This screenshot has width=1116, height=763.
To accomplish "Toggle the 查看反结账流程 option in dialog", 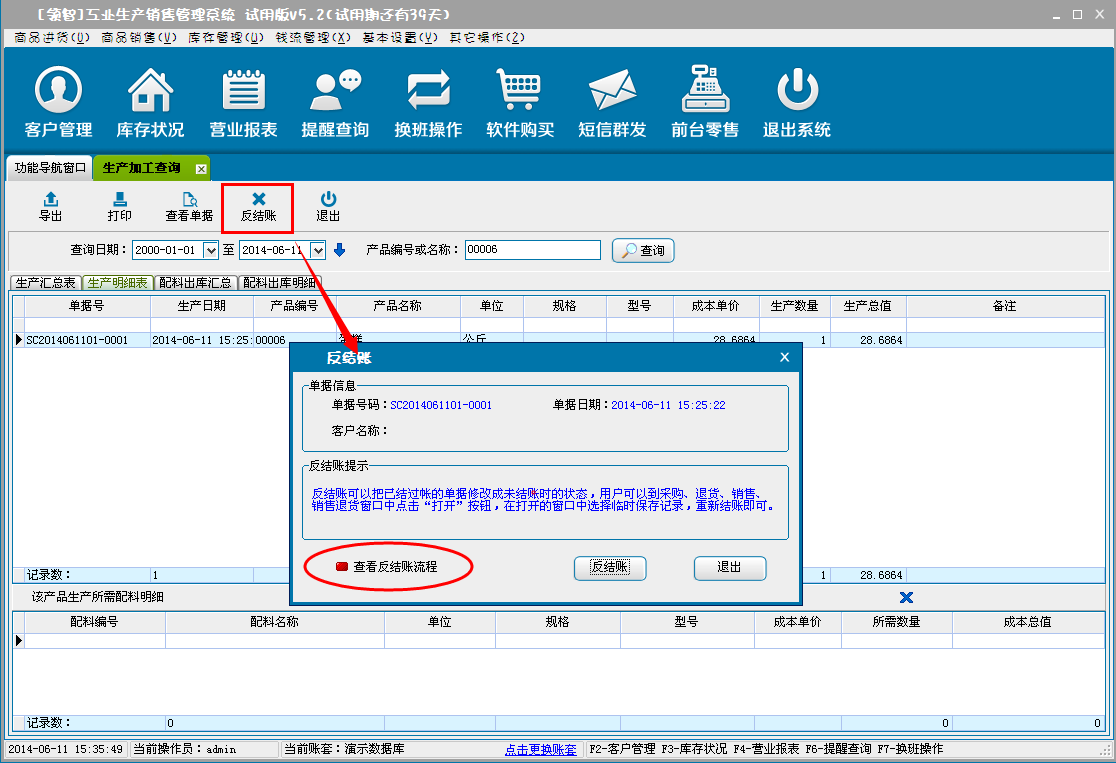I will [x=342, y=567].
